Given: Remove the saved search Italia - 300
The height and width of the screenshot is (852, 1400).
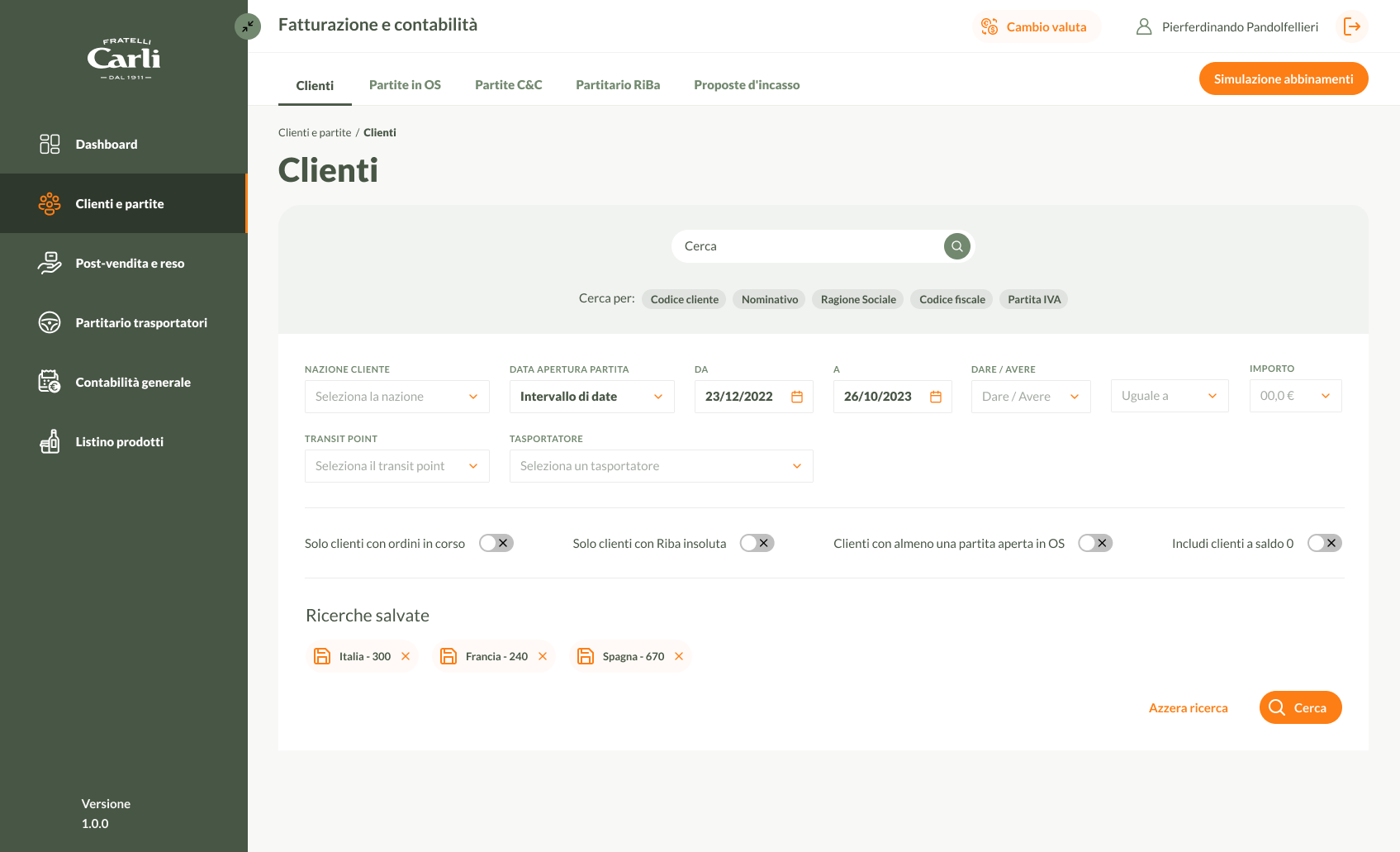Looking at the screenshot, I should pyautogui.click(x=406, y=656).
